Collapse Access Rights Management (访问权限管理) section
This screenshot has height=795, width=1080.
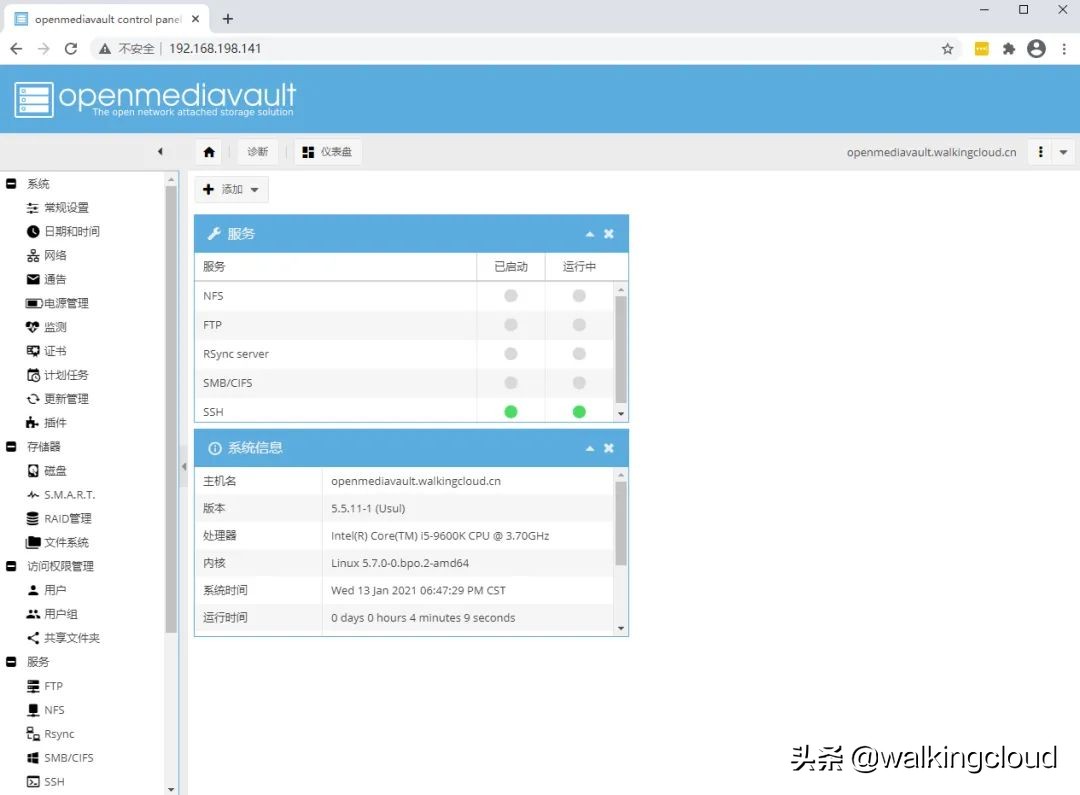tap(11, 566)
